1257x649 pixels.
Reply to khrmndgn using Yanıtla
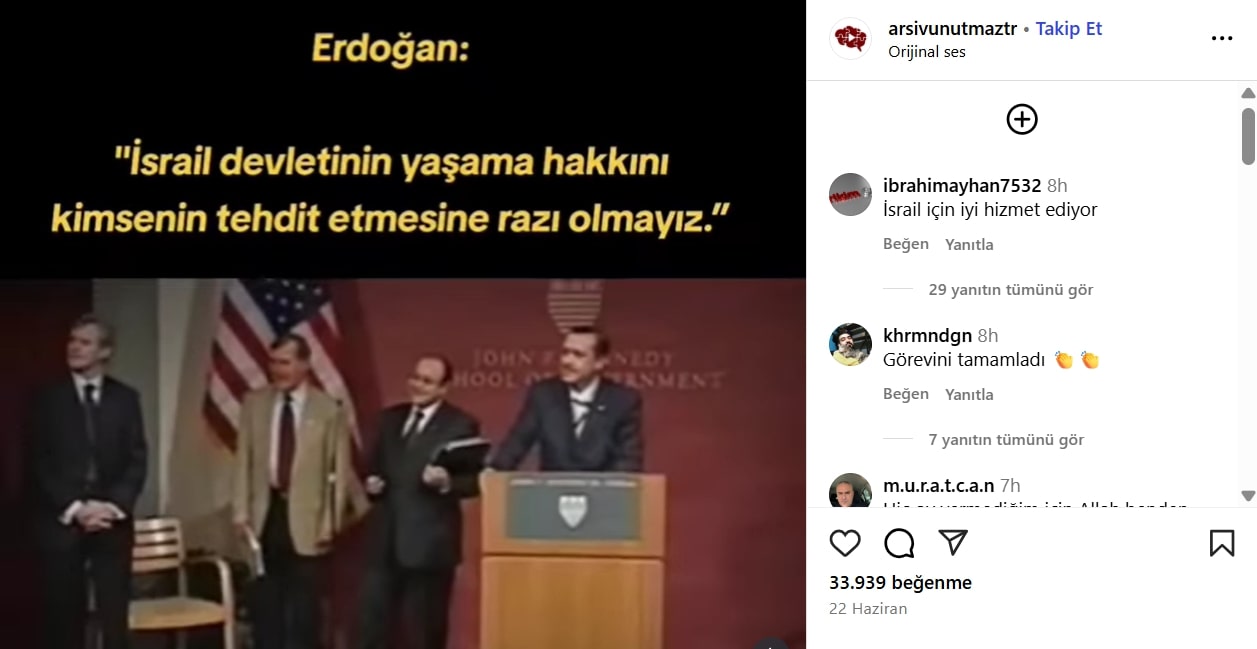[x=969, y=395]
